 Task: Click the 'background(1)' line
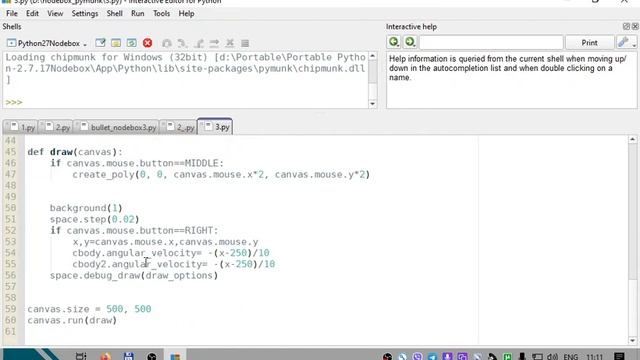(86, 208)
